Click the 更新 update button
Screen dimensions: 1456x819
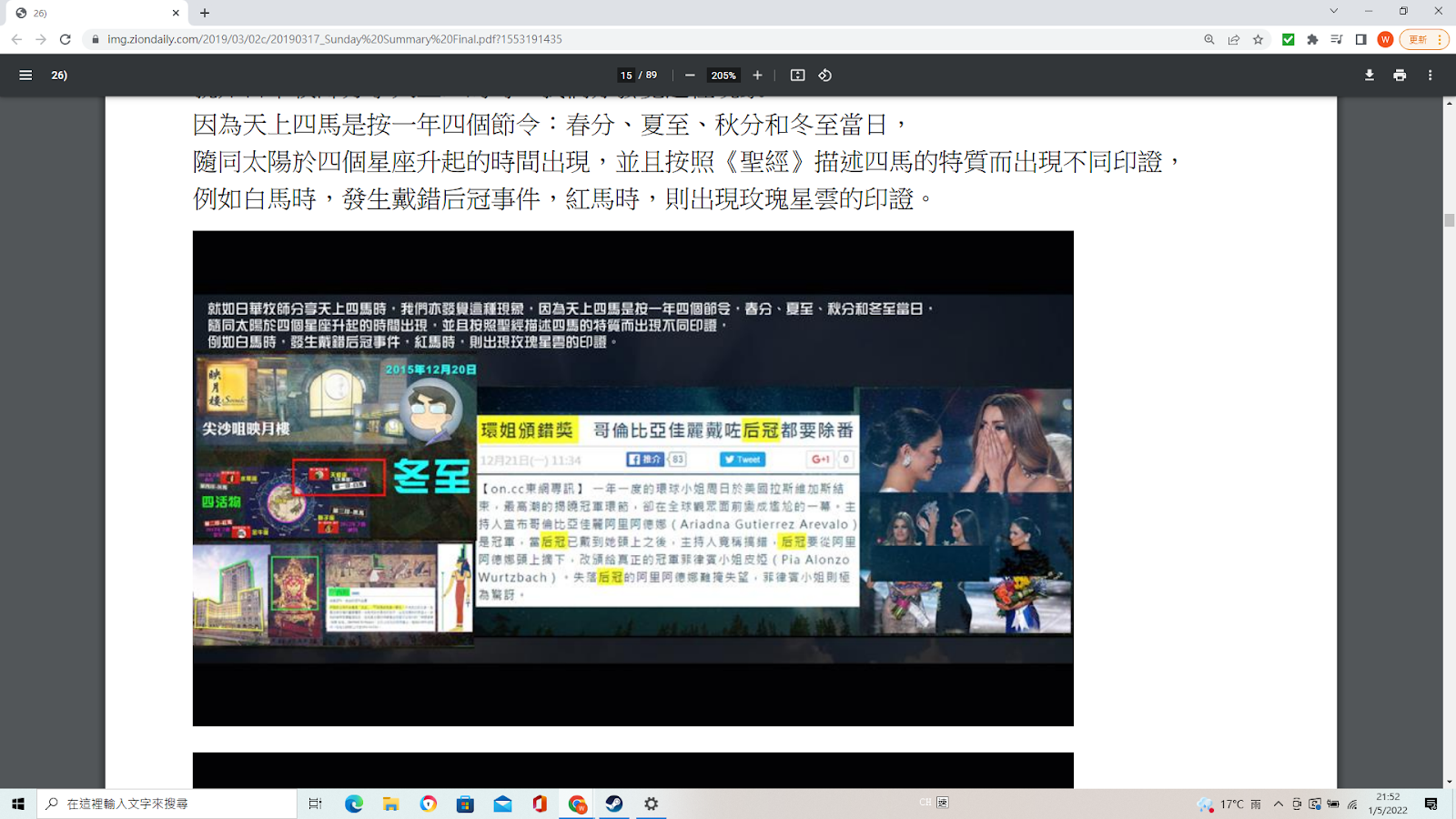(x=1423, y=39)
